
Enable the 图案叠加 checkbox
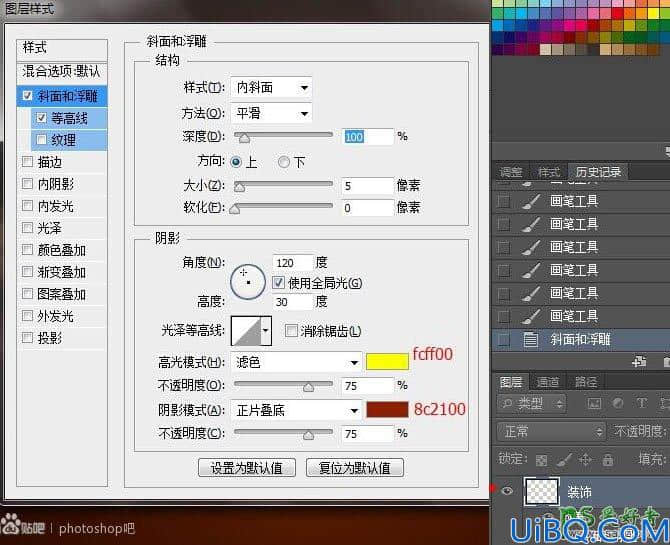(27, 294)
